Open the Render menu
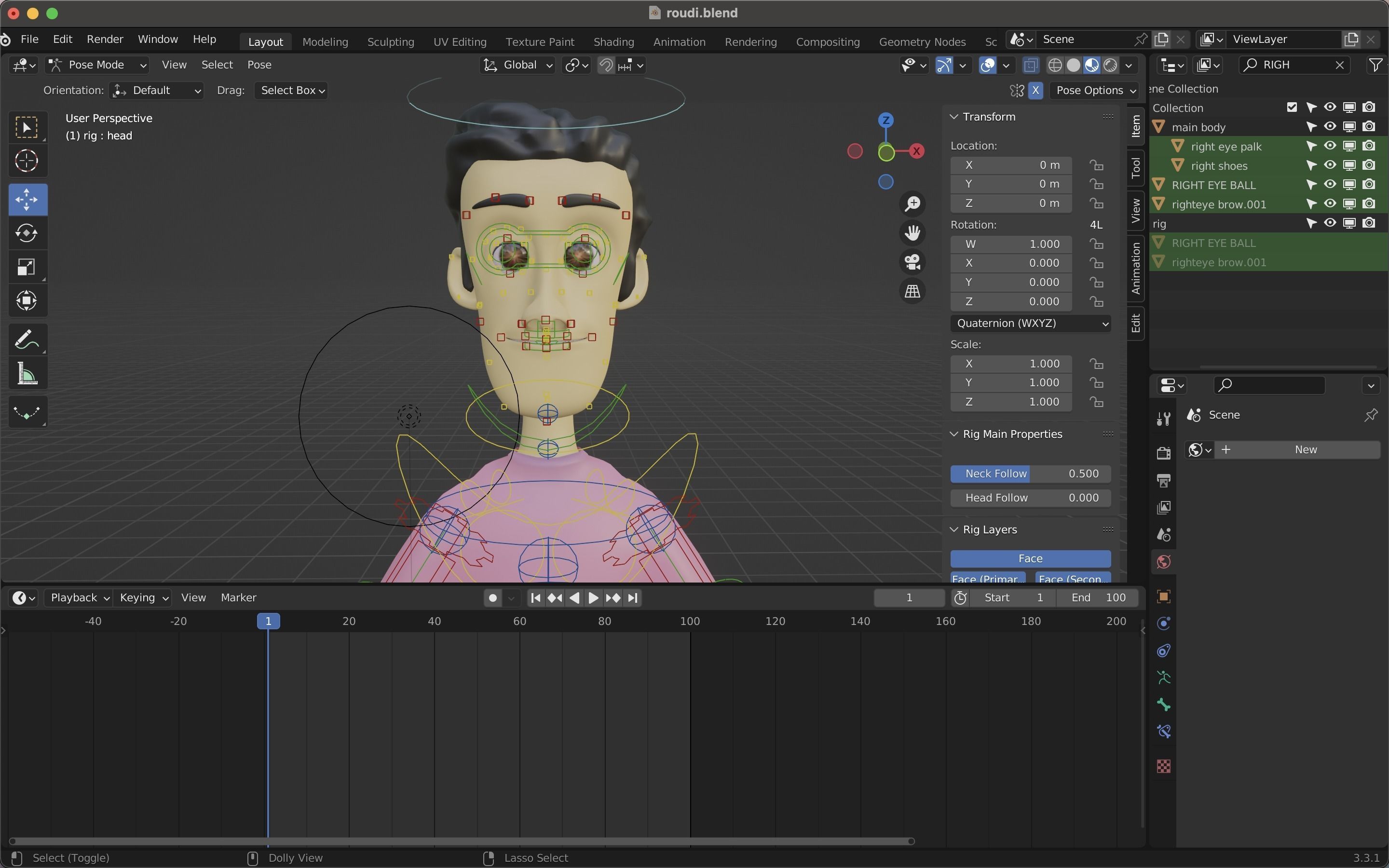 tap(105, 39)
